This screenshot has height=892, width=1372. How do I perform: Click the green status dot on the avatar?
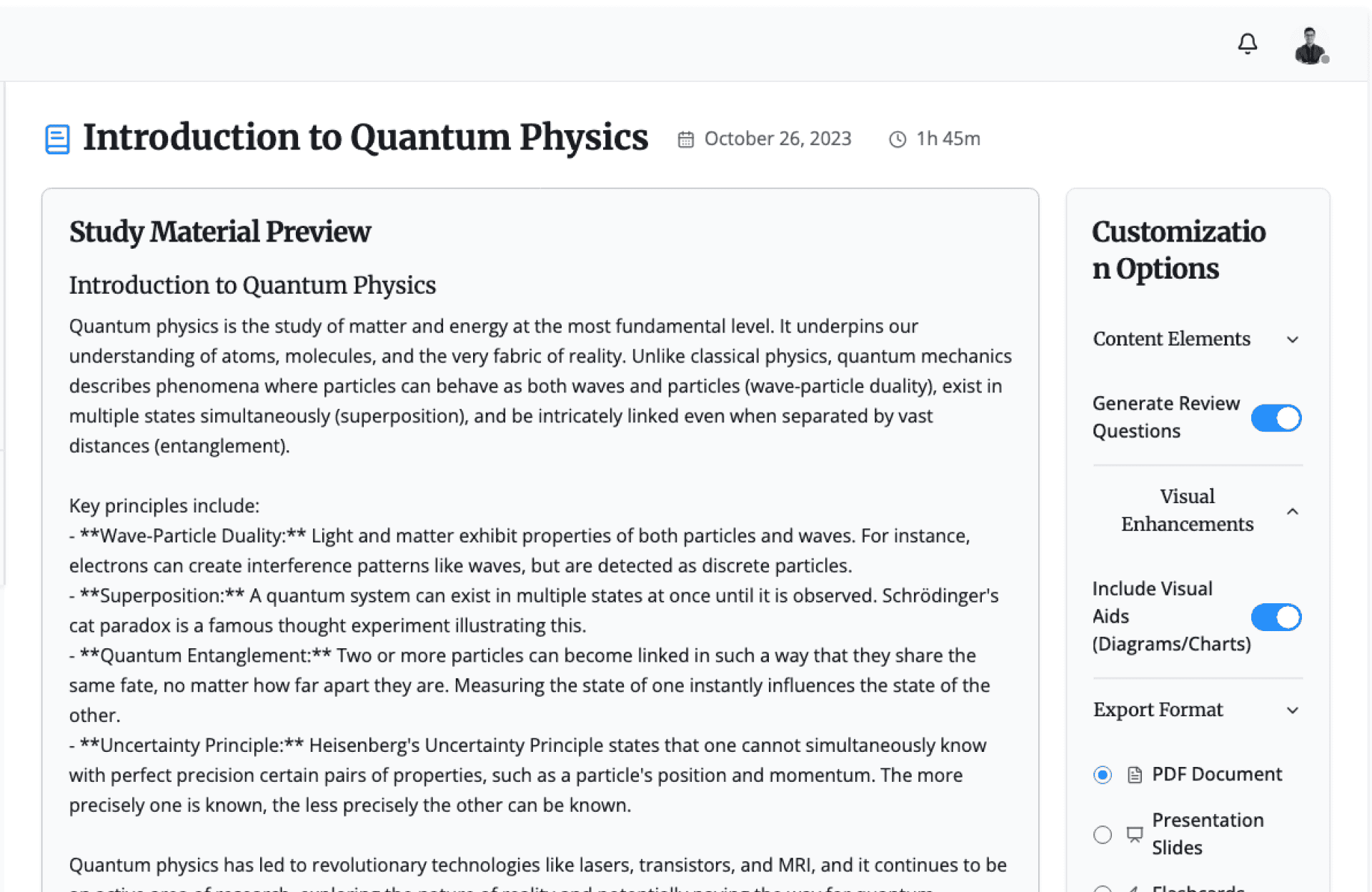(1325, 60)
